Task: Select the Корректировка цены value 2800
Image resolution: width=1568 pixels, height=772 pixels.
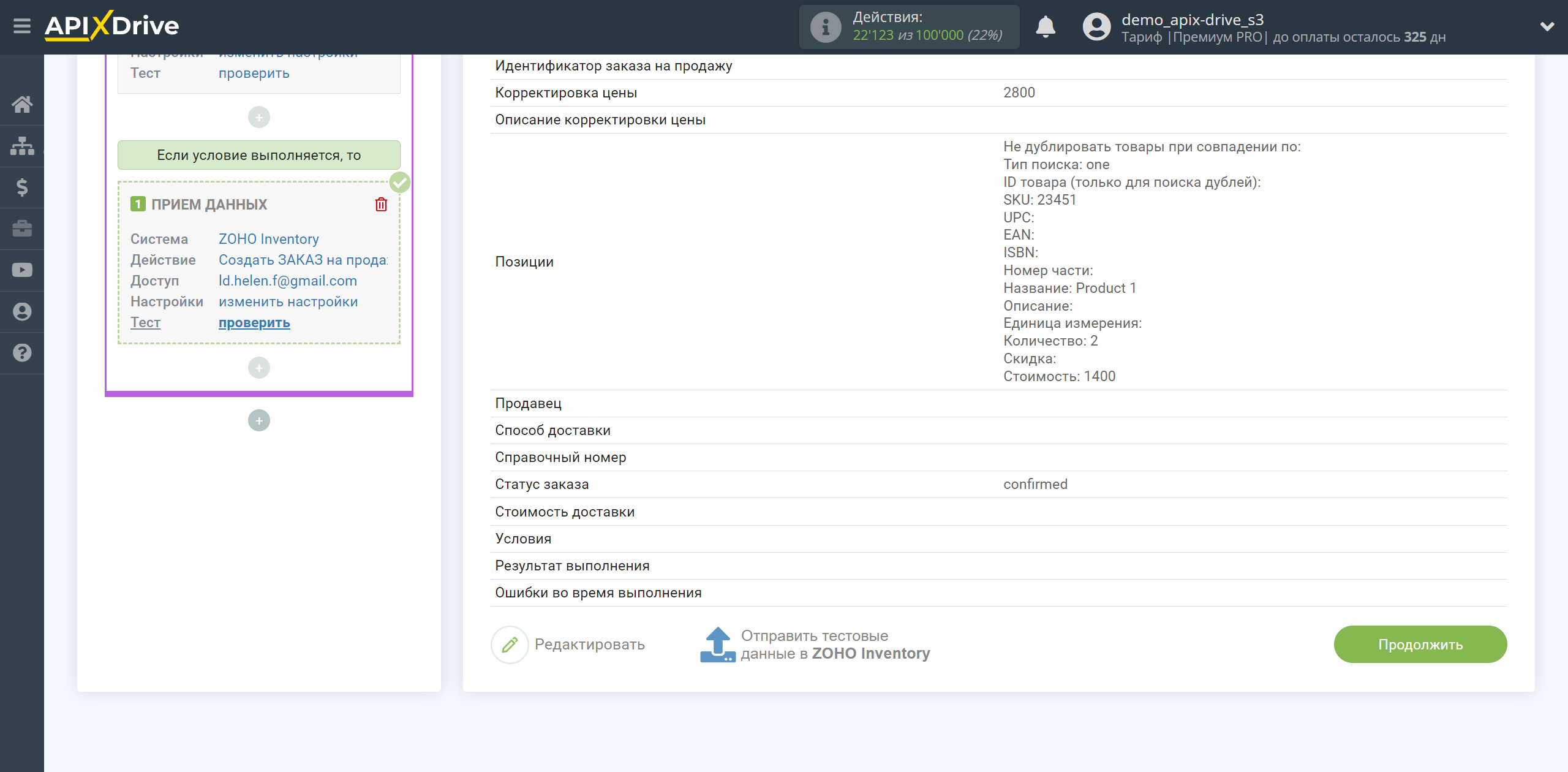Action: click(x=1019, y=93)
